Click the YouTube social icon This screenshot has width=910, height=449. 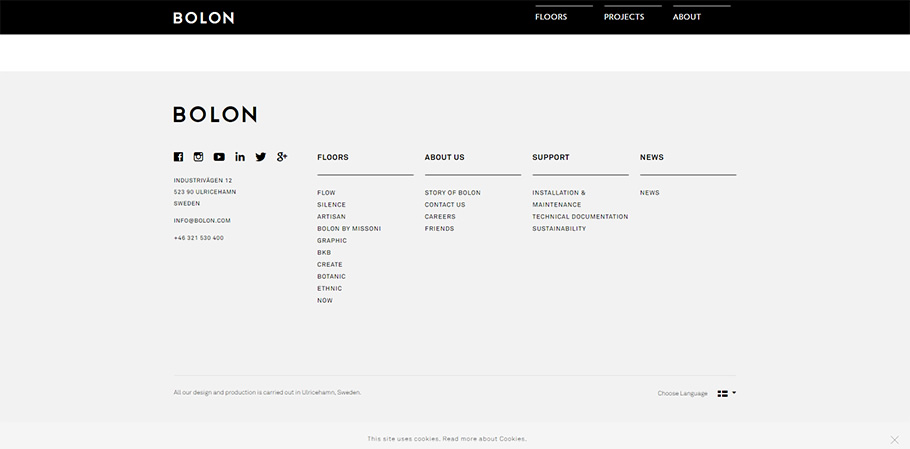tap(219, 157)
